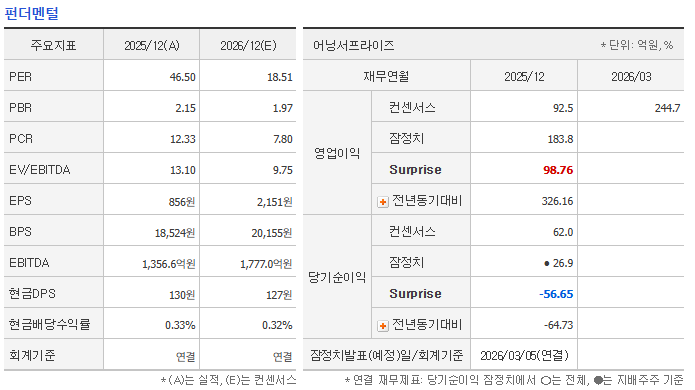
Task: Click the EPS row label
Action: coord(20,201)
